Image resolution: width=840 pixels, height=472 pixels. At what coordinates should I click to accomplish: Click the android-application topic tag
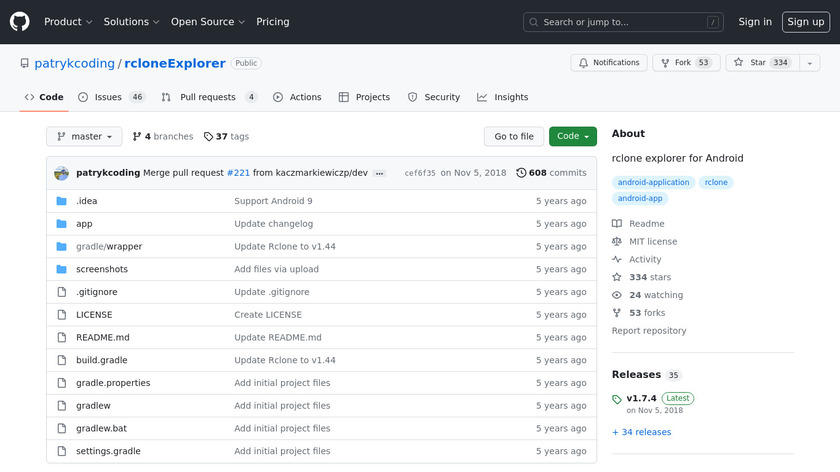[x=653, y=183]
